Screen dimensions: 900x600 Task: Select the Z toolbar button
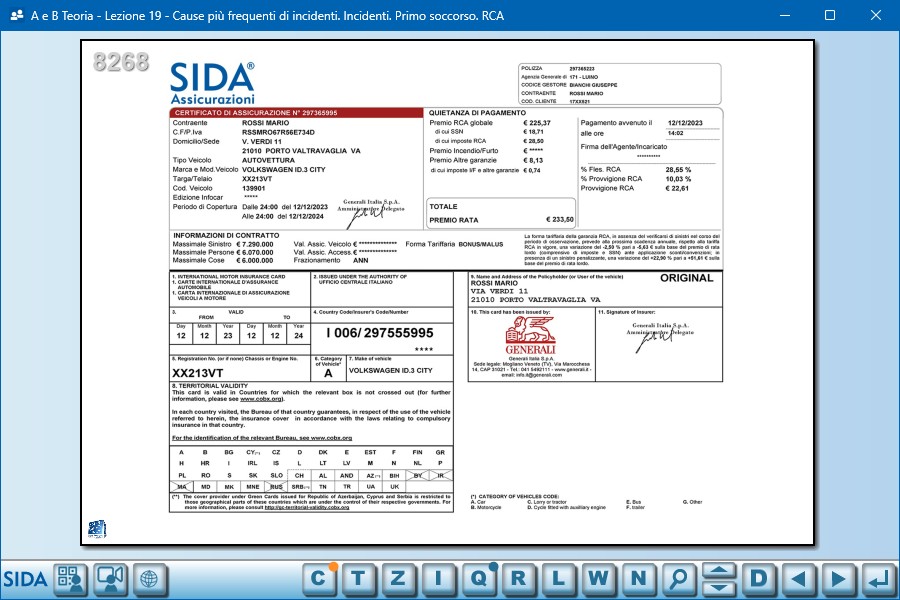coord(399,578)
